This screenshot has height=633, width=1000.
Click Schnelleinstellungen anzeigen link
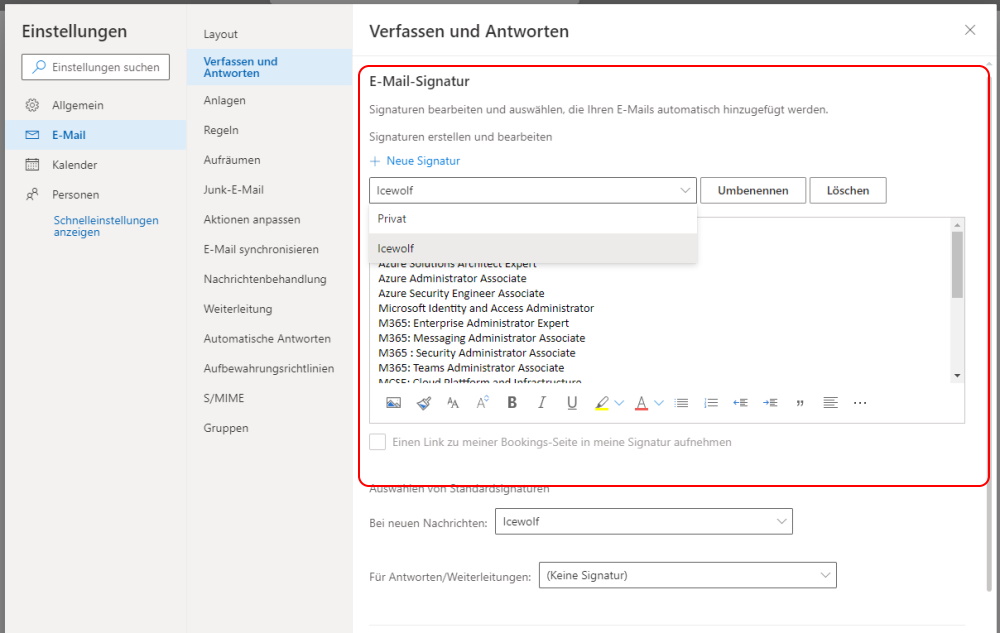(x=106, y=226)
